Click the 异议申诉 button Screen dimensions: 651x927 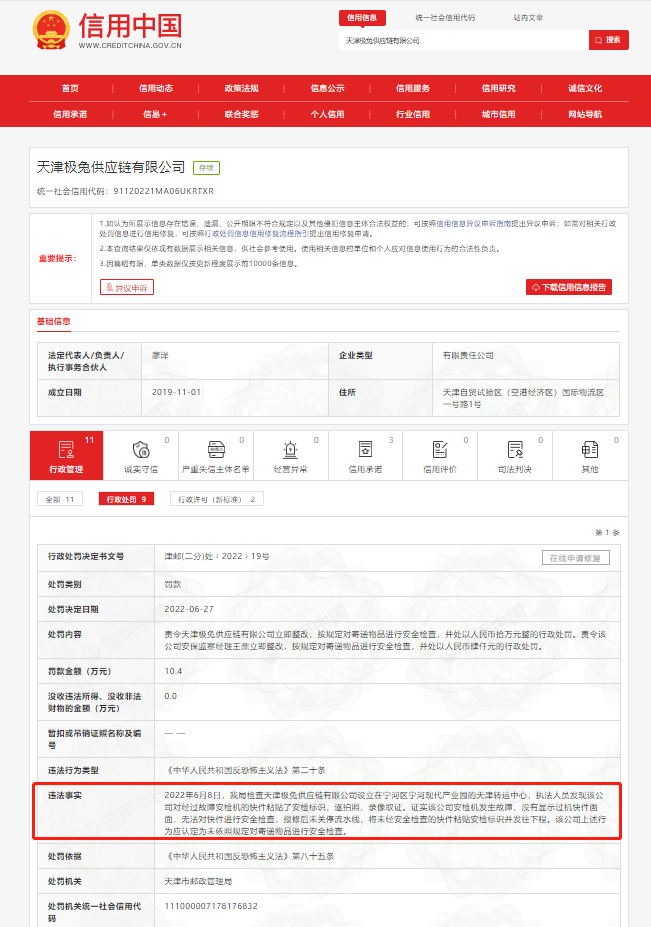tap(127, 287)
